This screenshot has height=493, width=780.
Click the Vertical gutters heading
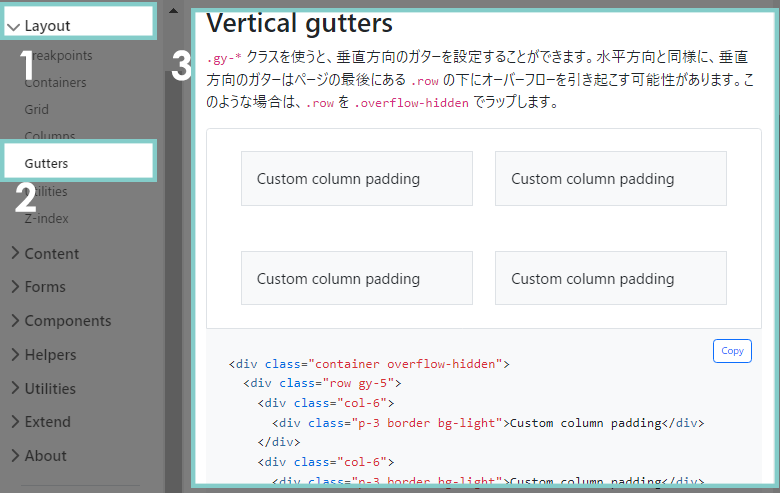(x=299, y=23)
